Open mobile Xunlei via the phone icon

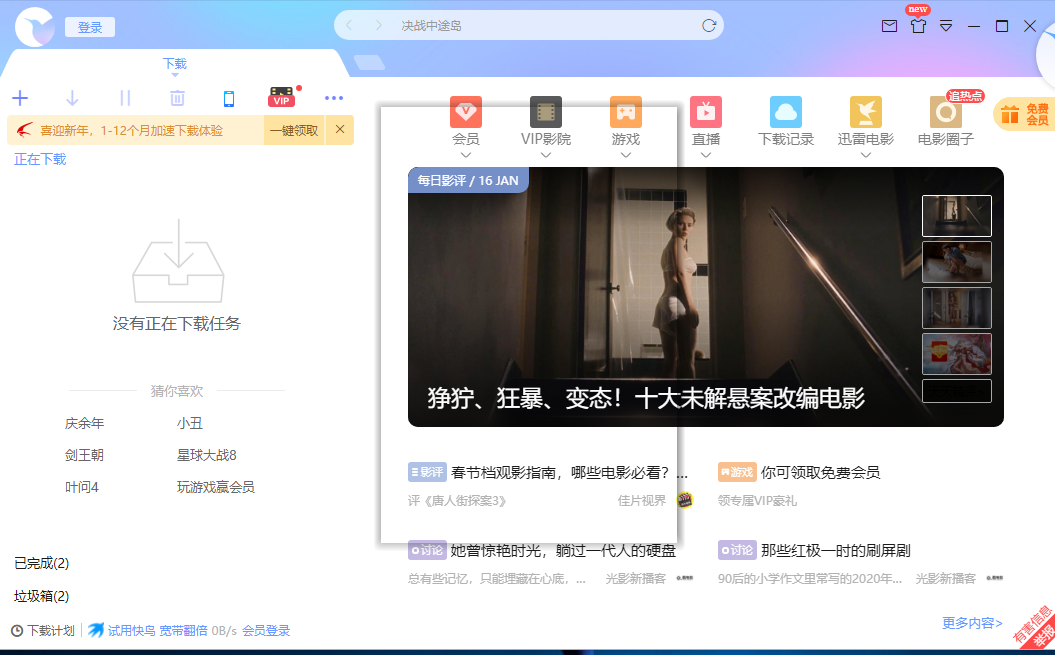click(x=229, y=98)
